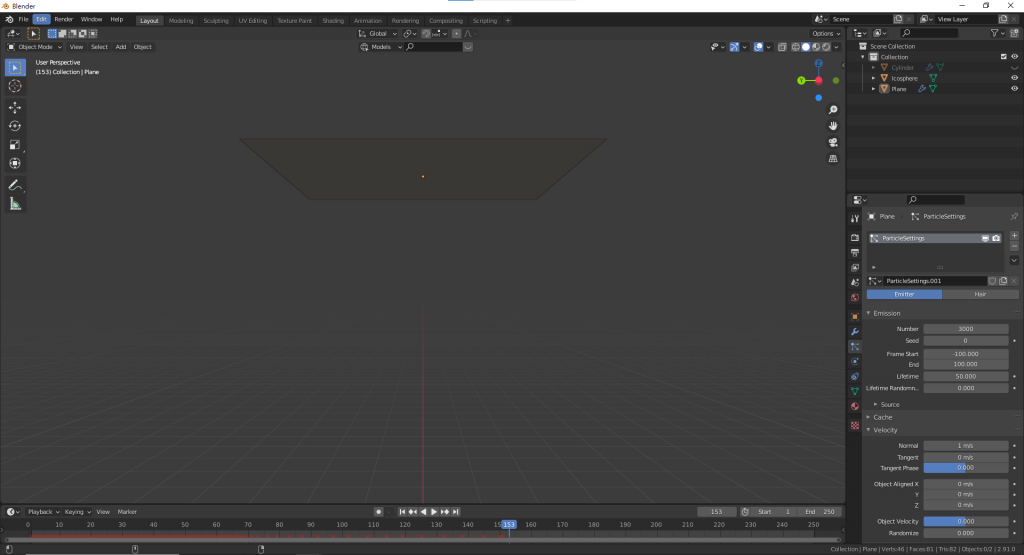Open the Modifiers wrench tab
Image resolution: width=1024 pixels, height=555 pixels.
(855, 332)
